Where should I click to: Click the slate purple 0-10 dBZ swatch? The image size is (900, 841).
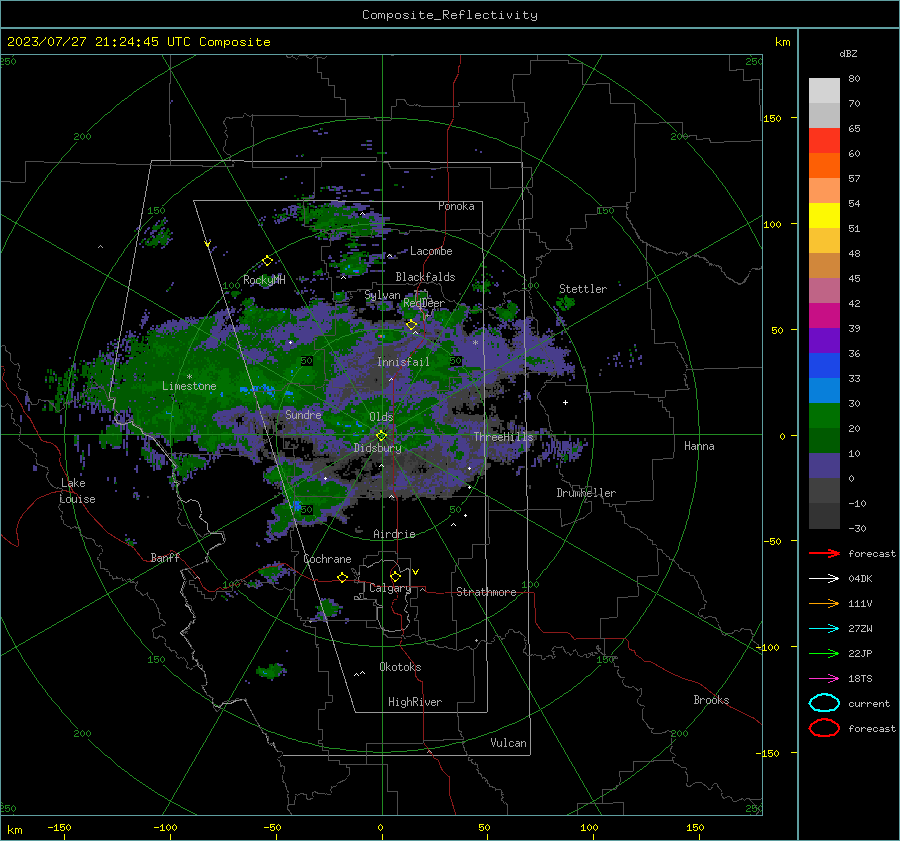824,465
